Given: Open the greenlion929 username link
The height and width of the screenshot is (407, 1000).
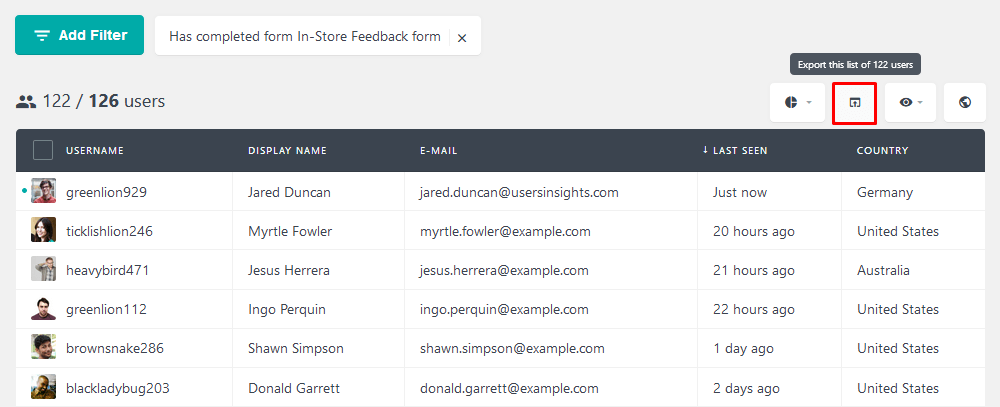Looking at the screenshot, I should click(x=107, y=192).
